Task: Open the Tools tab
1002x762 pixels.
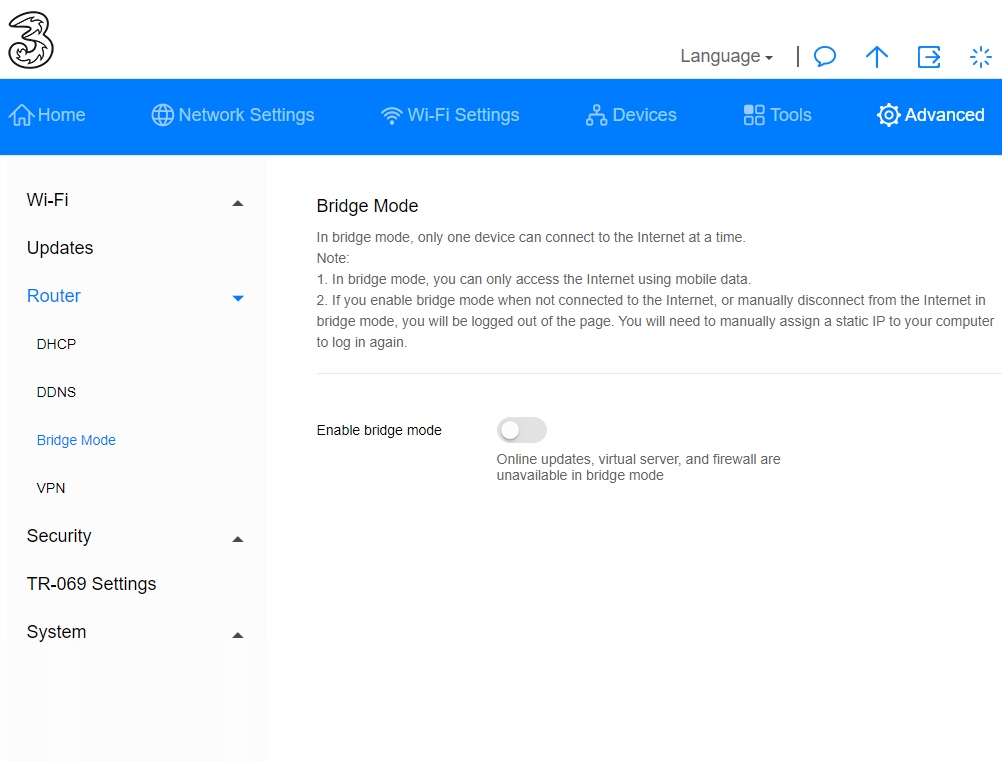Action: point(777,115)
